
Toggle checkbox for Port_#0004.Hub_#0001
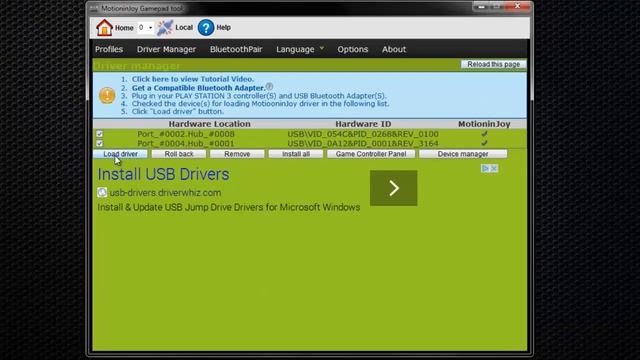(100, 143)
